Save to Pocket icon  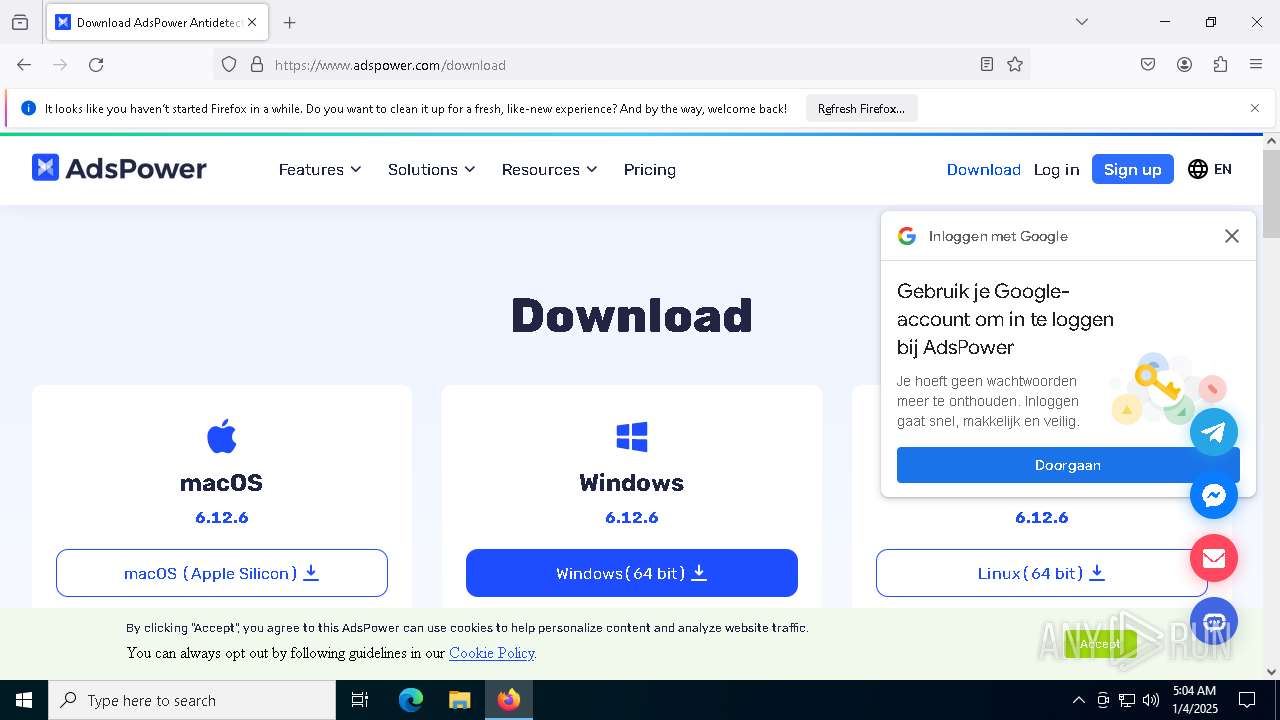click(1148, 64)
